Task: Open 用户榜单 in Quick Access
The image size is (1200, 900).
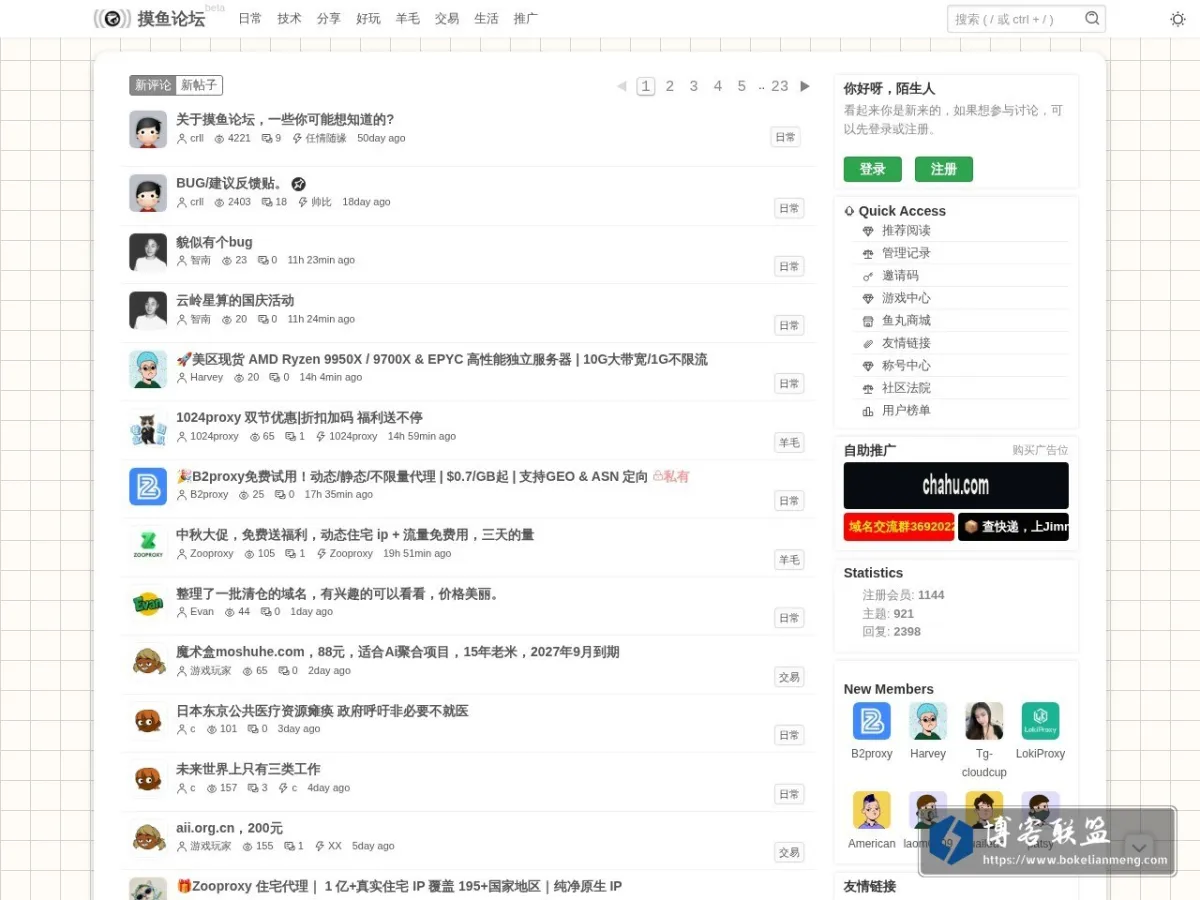Action: pos(906,411)
